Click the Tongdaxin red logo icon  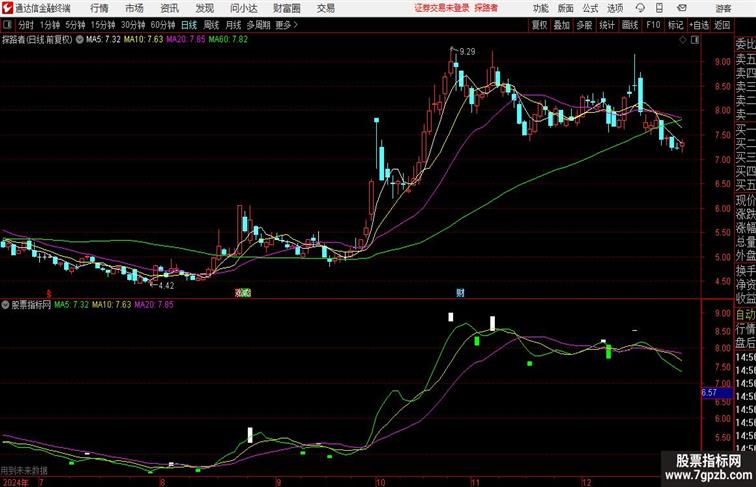[x=7, y=8]
